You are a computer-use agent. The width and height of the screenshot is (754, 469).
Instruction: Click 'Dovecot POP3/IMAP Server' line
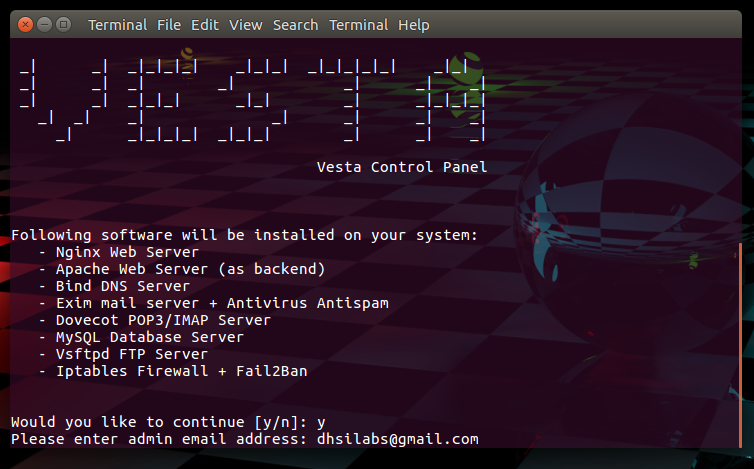(x=155, y=320)
